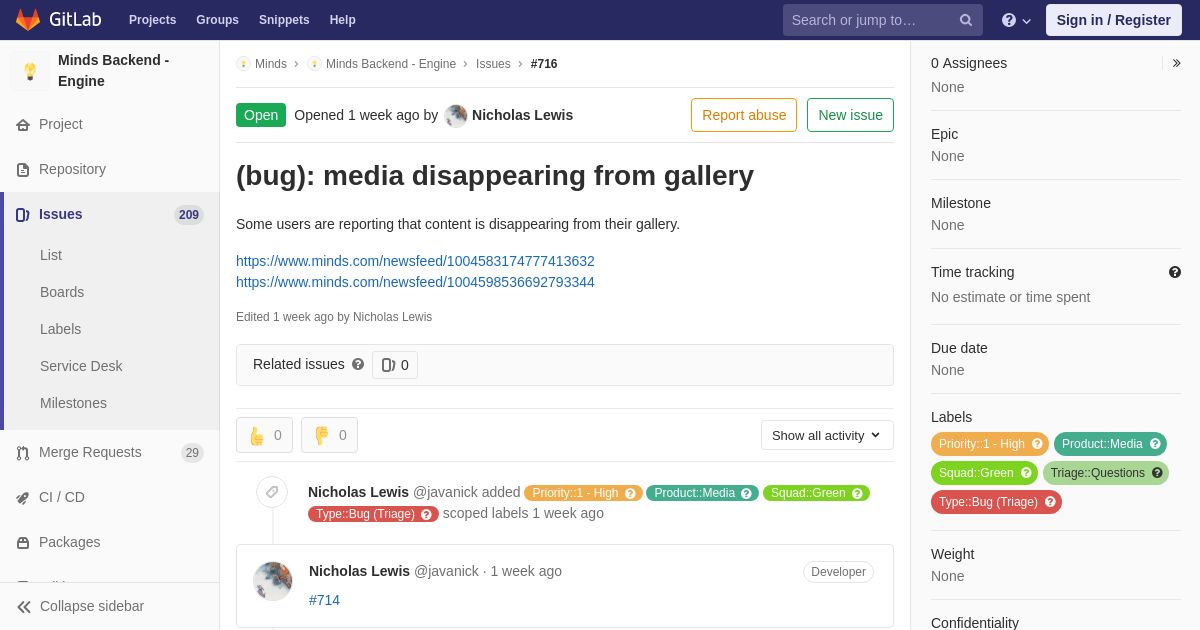Click the Report abuse button
This screenshot has height=630, width=1200.
(x=744, y=115)
